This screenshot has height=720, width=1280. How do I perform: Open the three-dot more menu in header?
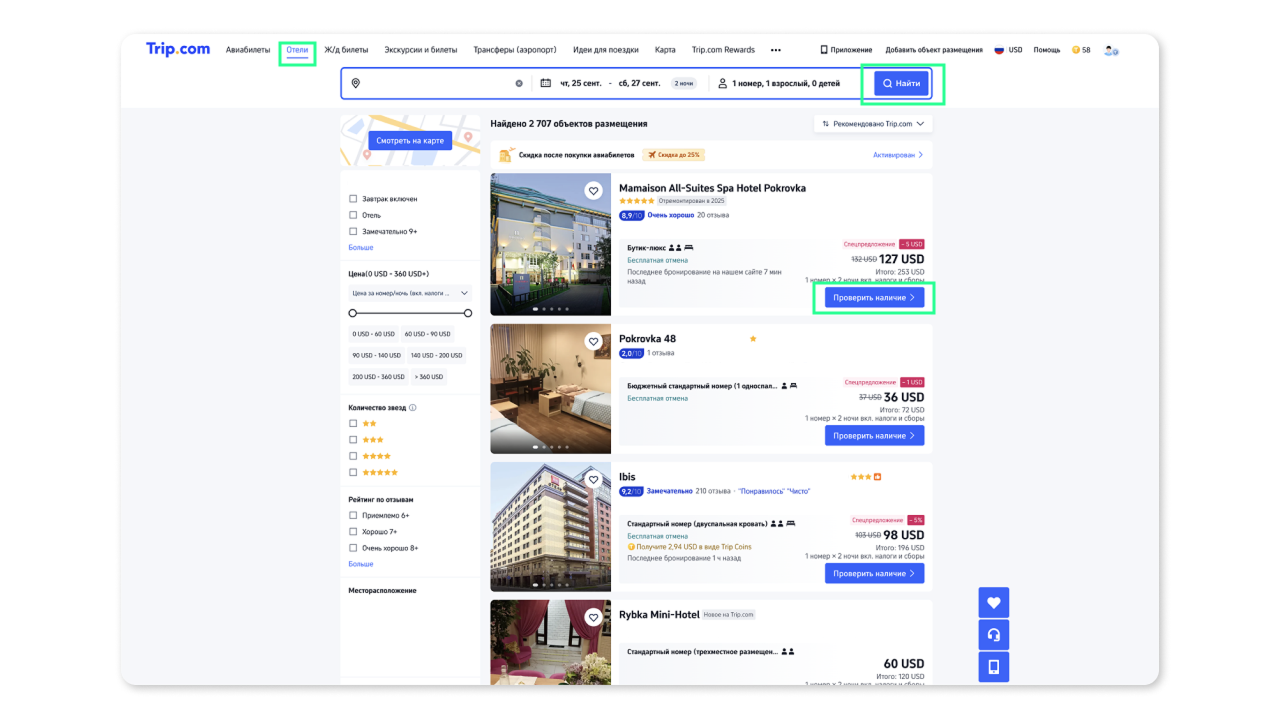pyautogui.click(x=776, y=50)
